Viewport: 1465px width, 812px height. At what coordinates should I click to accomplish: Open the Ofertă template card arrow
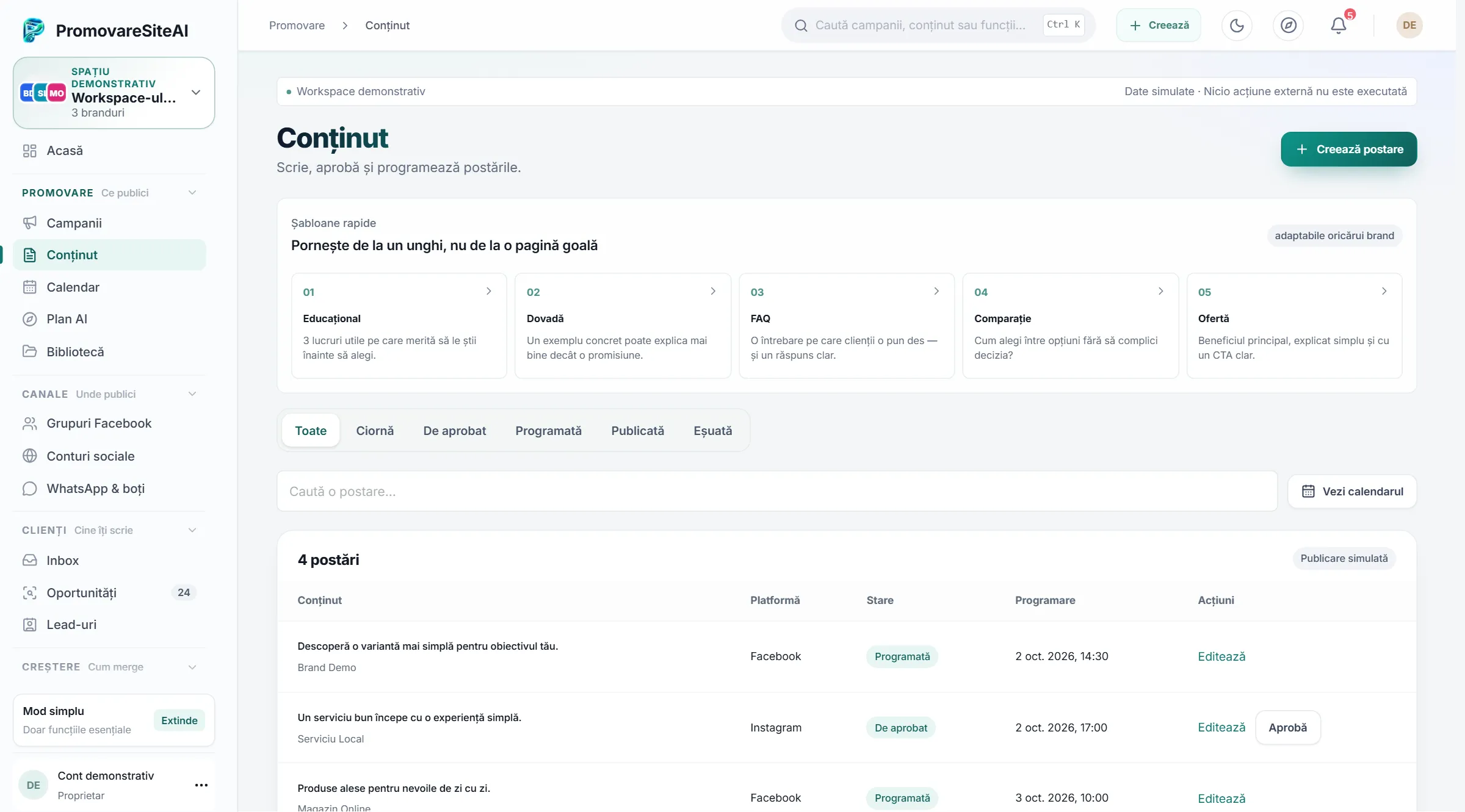(1384, 291)
